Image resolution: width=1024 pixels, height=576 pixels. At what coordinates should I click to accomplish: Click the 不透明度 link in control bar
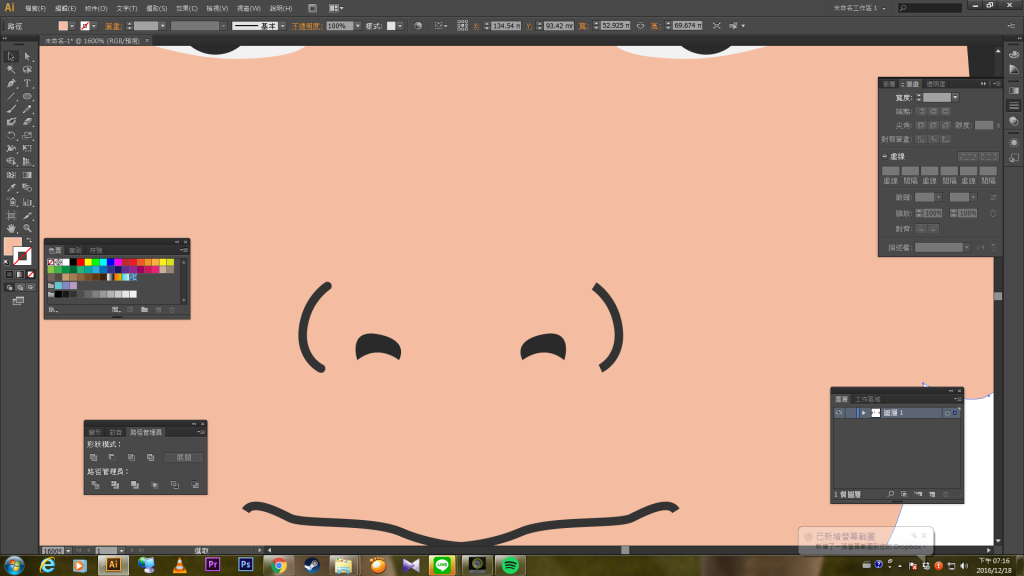point(306,26)
